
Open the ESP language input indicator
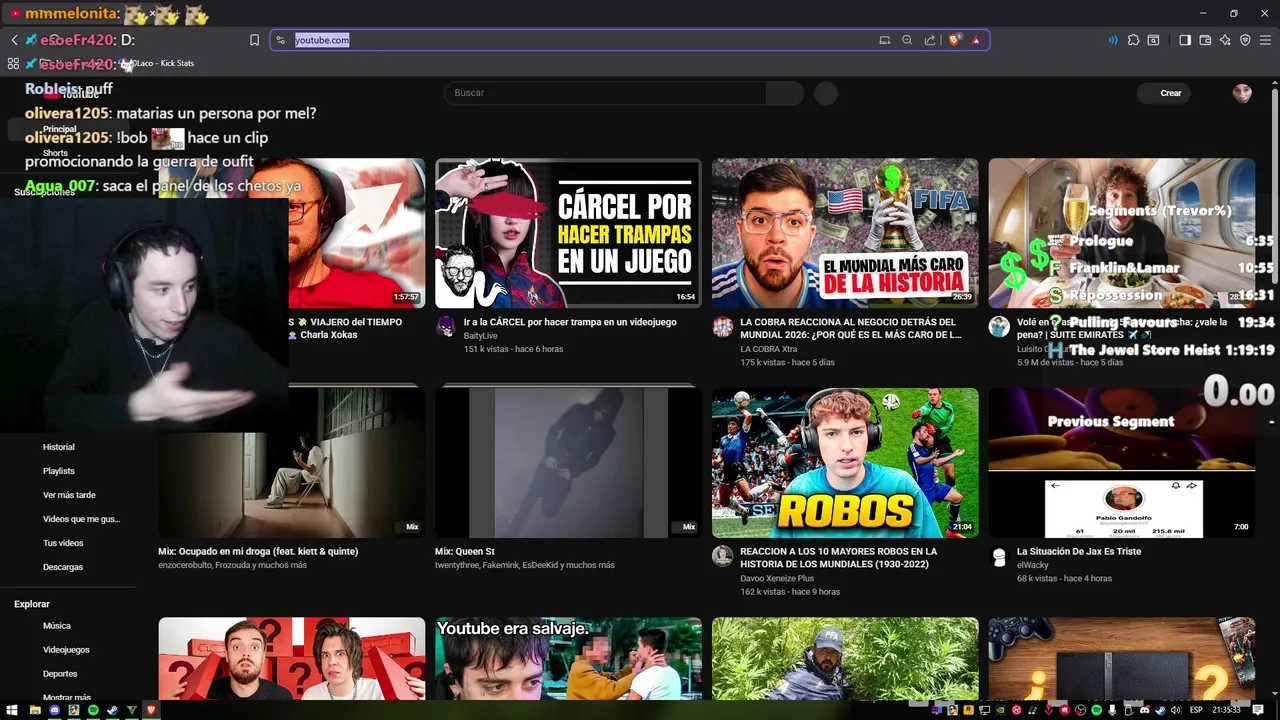[x=1196, y=710]
